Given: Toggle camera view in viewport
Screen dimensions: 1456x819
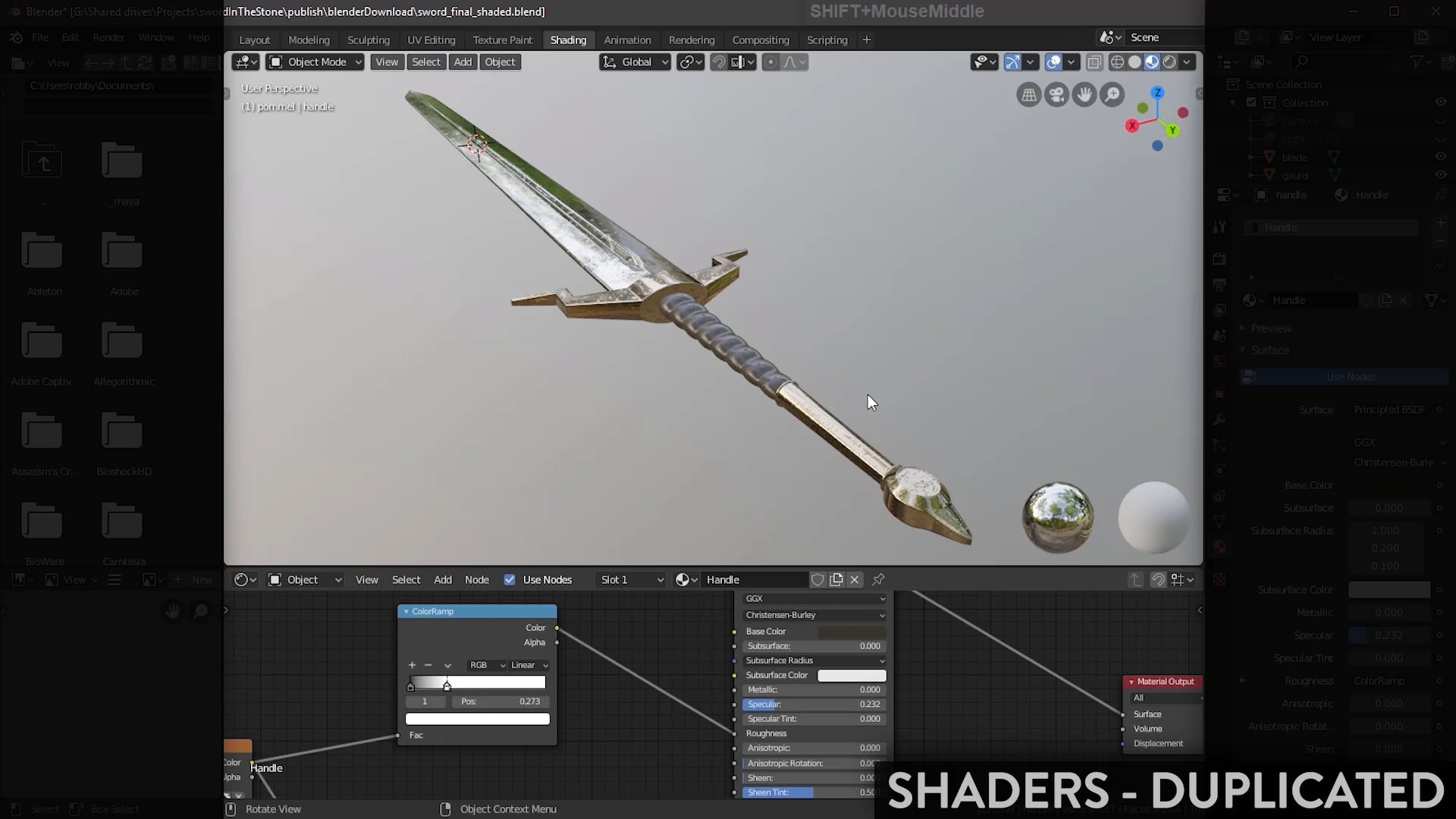Looking at the screenshot, I should point(1056,95).
